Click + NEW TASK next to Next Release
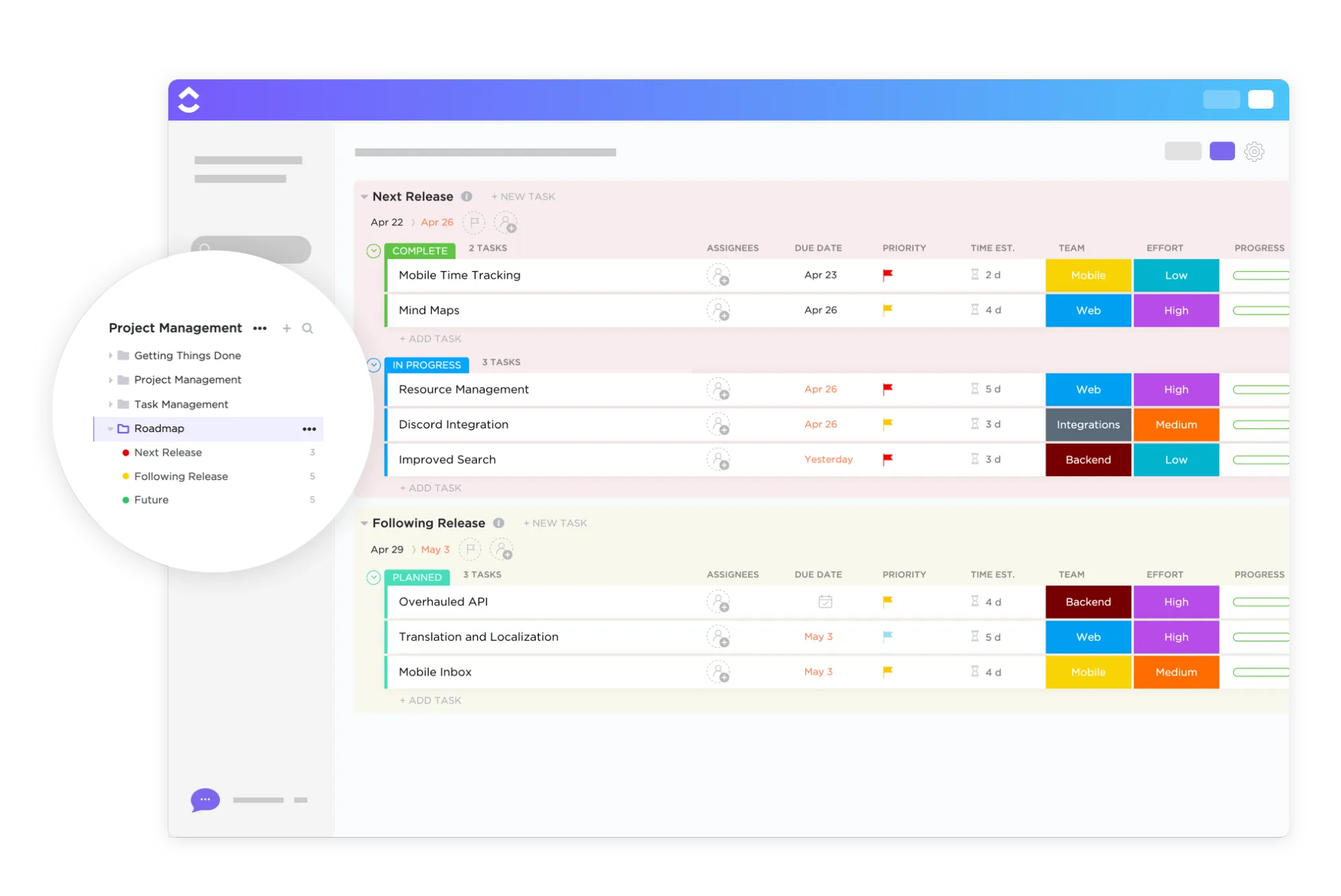The height and width of the screenshot is (896, 1341). [x=523, y=197]
